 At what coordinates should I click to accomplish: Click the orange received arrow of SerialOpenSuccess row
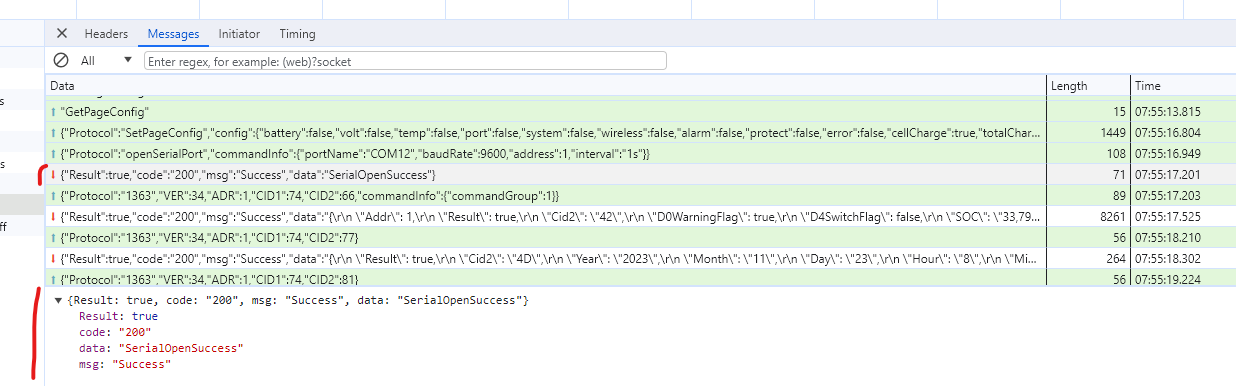[53, 174]
